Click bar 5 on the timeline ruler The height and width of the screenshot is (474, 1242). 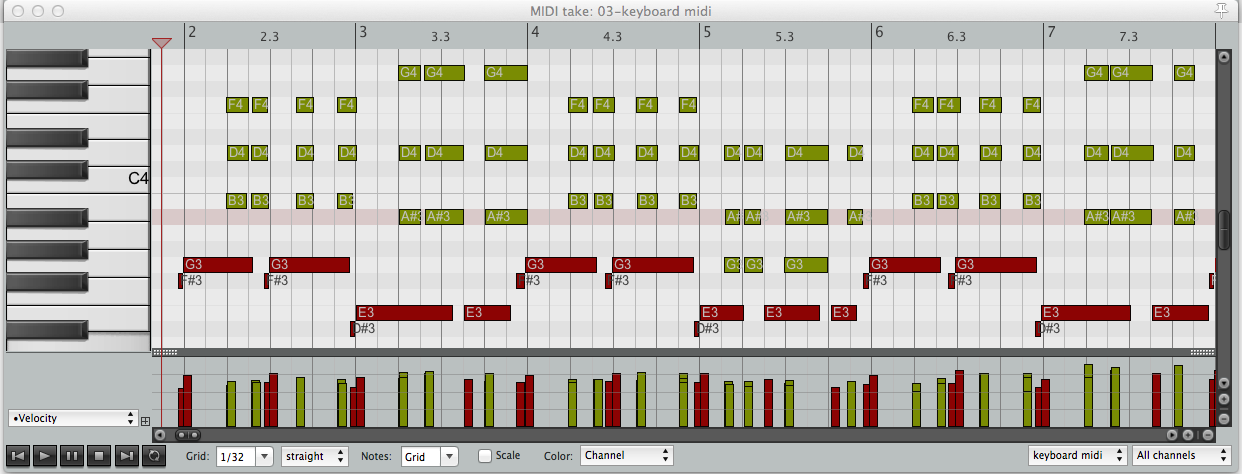(x=708, y=32)
